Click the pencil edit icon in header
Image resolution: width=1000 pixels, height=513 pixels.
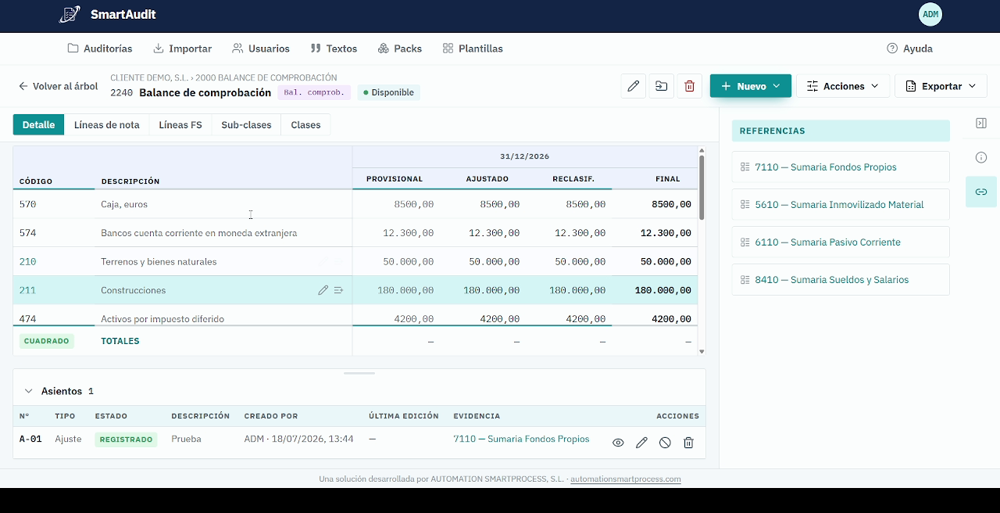[633, 86]
